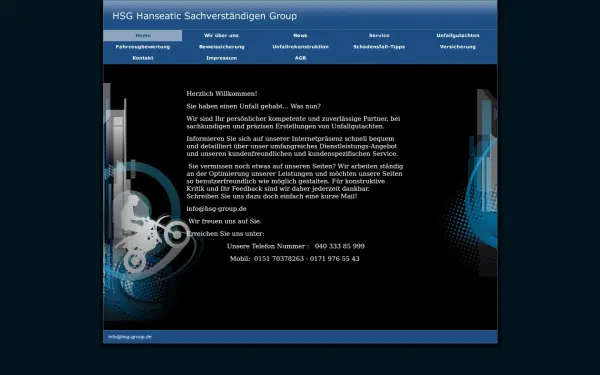600x375 pixels.
Task: Click mobile number 0171 976 55 43
Action: (335, 259)
